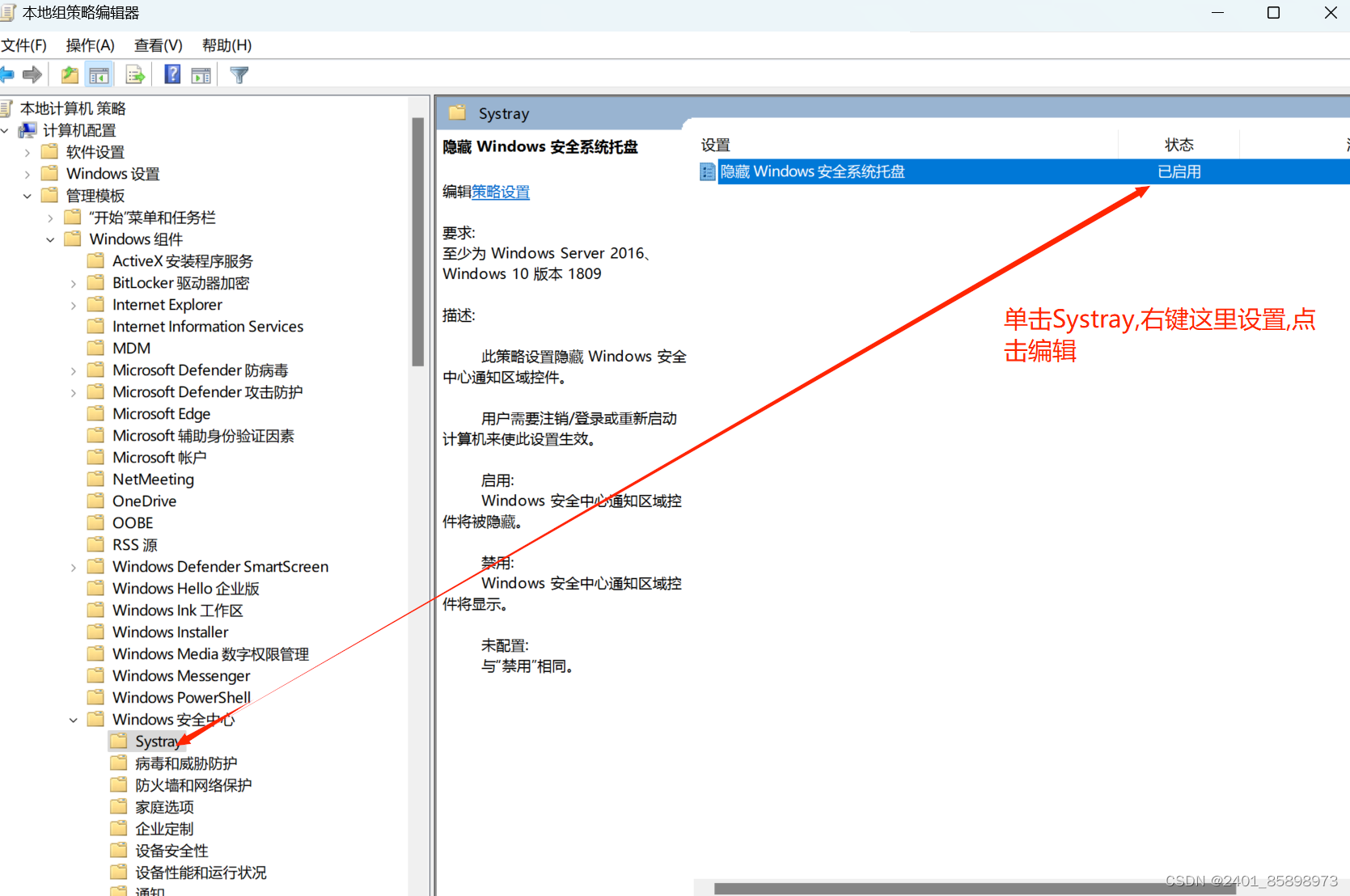This screenshot has height=896, width=1350.
Task: Collapse the 计算机配置 node
Action: pos(5,130)
